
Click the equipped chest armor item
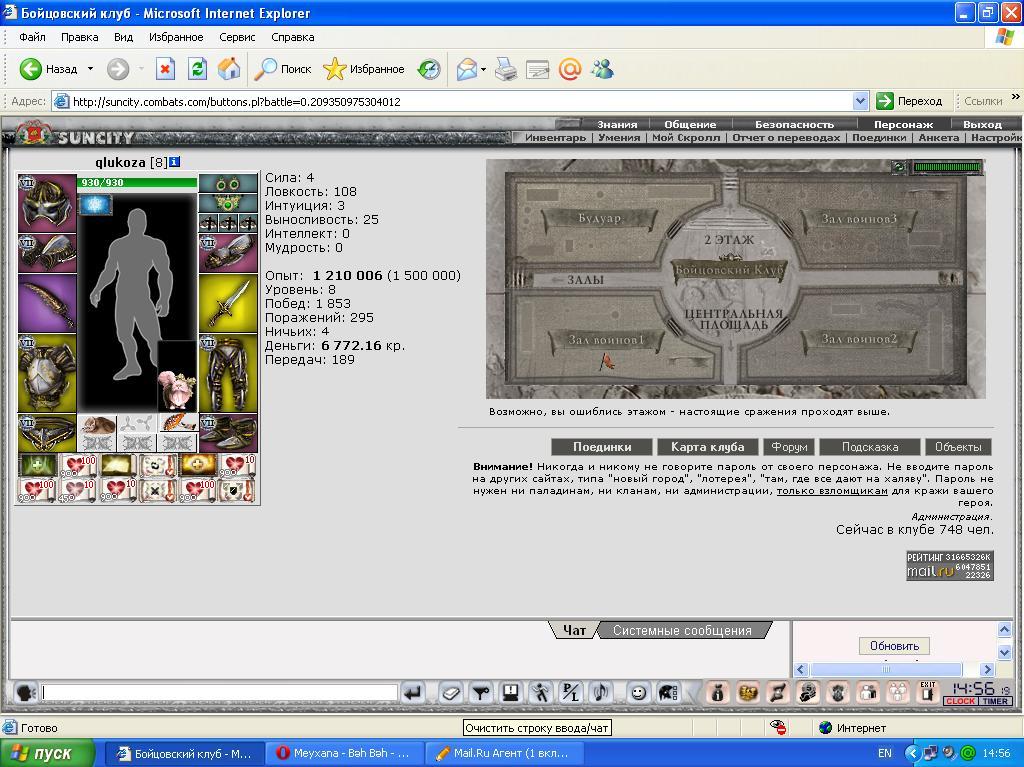47,374
